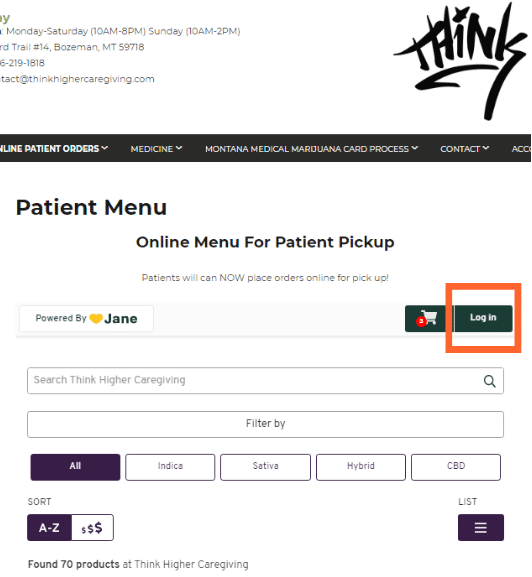
Task: Switch to list view hamburger icon
Action: coord(480,527)
